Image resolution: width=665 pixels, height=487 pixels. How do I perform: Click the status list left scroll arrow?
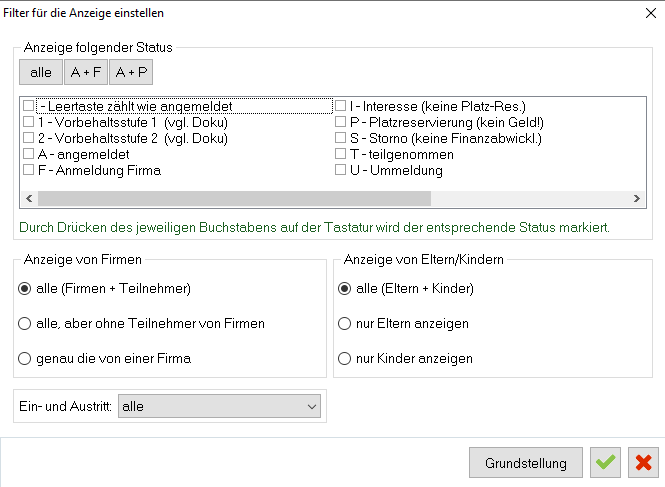(x=29, y=199)
